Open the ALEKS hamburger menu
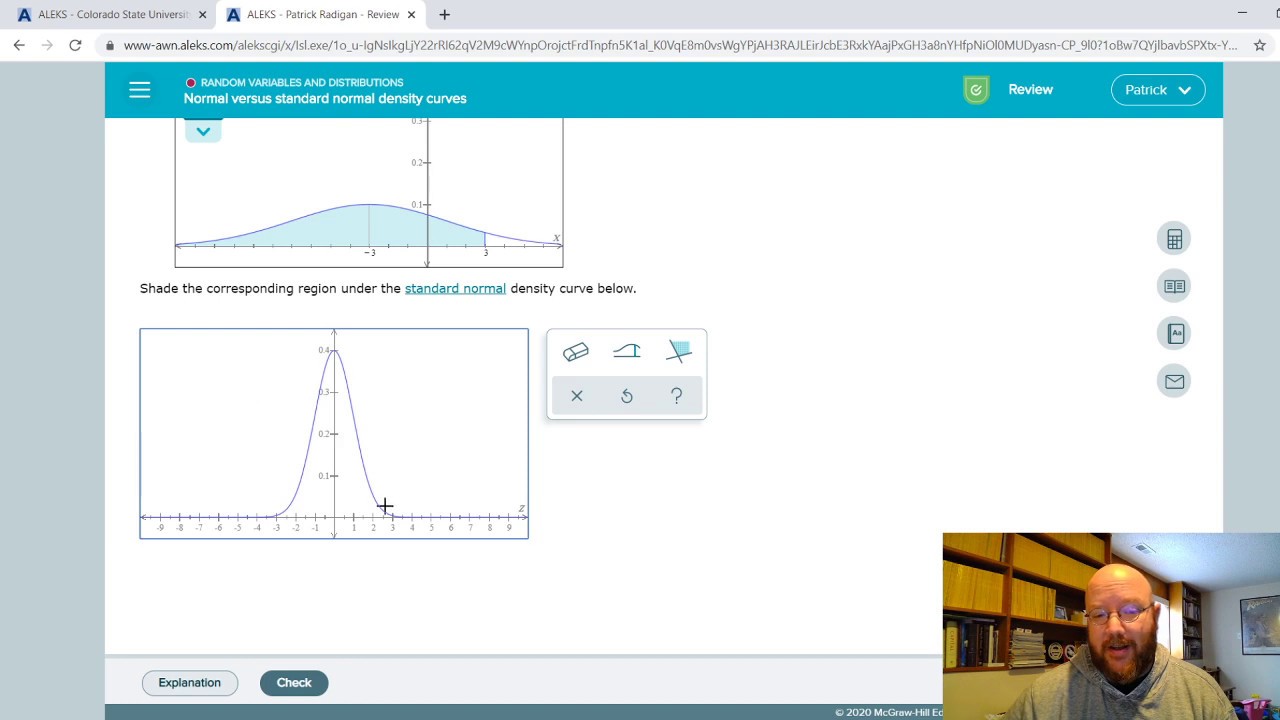The width and height of the screenshot is (1280, 720). coord(139,90)
